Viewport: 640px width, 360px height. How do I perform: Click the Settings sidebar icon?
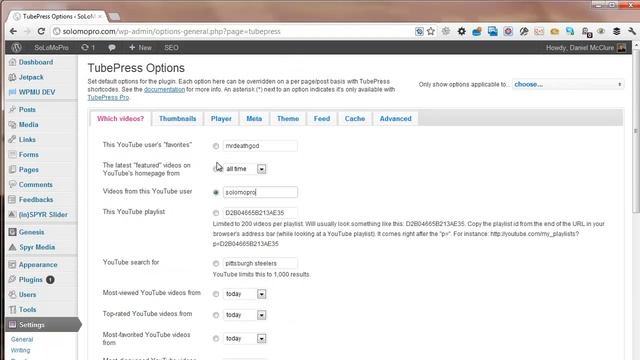point(12,324)
